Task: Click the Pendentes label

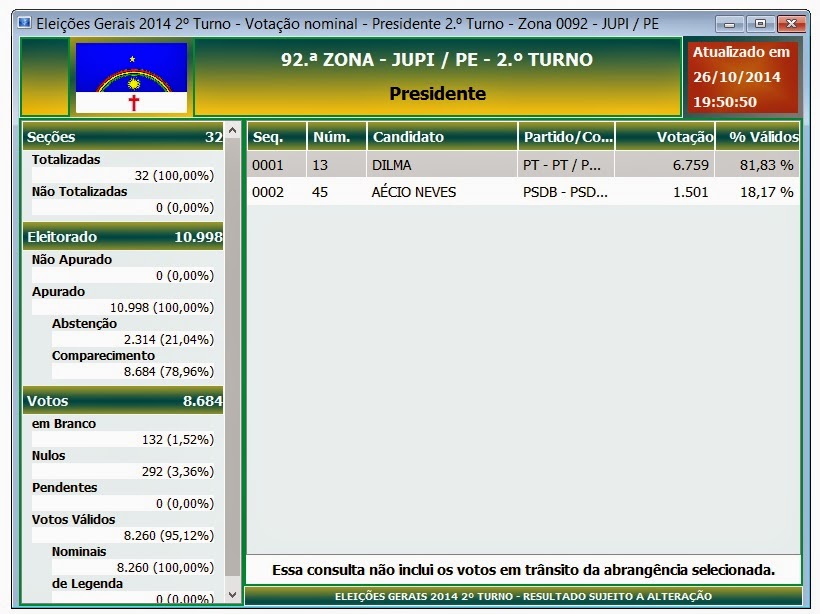Action: (64, 487)
